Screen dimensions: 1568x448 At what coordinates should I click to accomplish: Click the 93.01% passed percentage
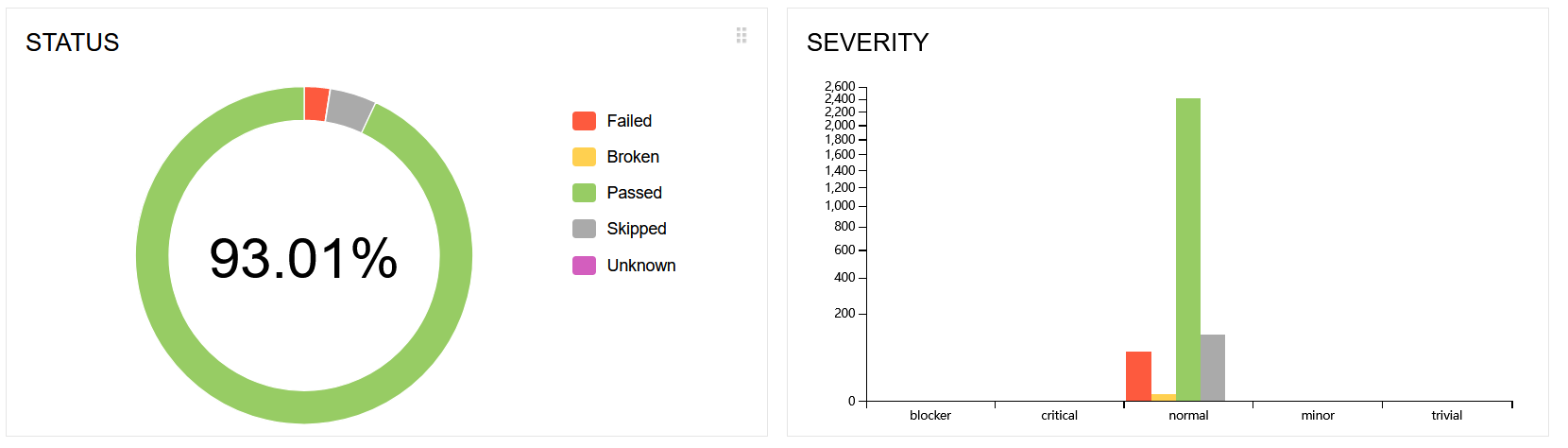303,258
